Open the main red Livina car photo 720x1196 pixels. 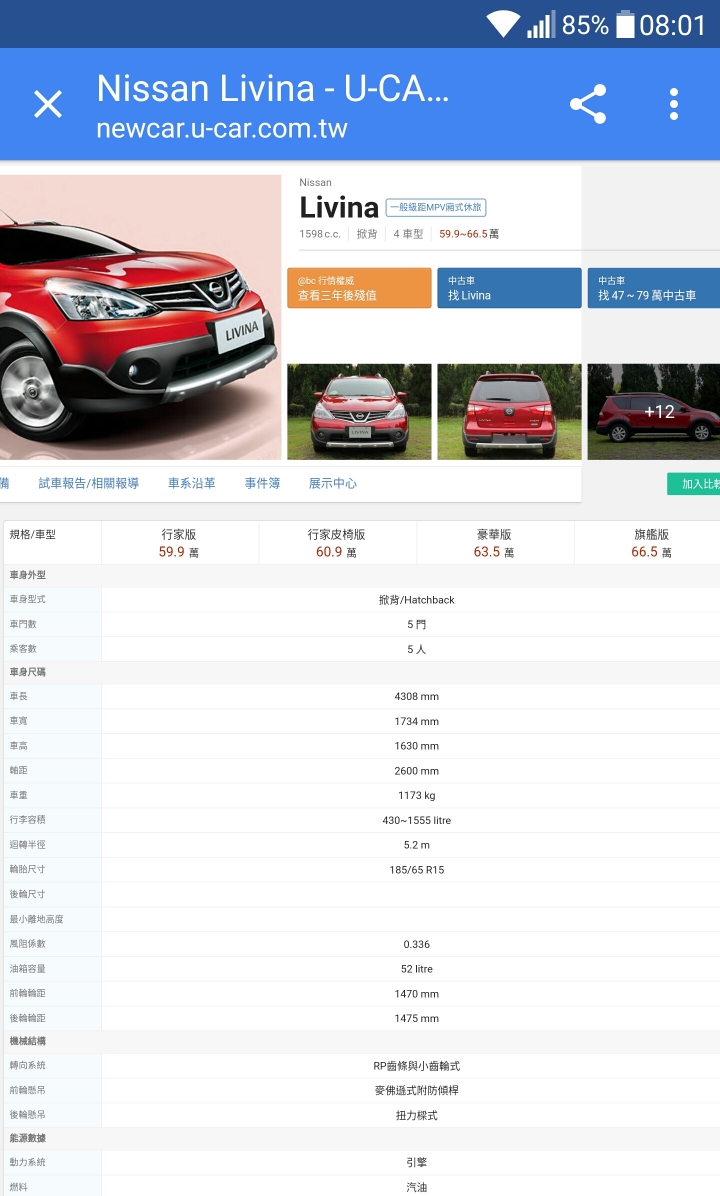(x=140, y=317)
